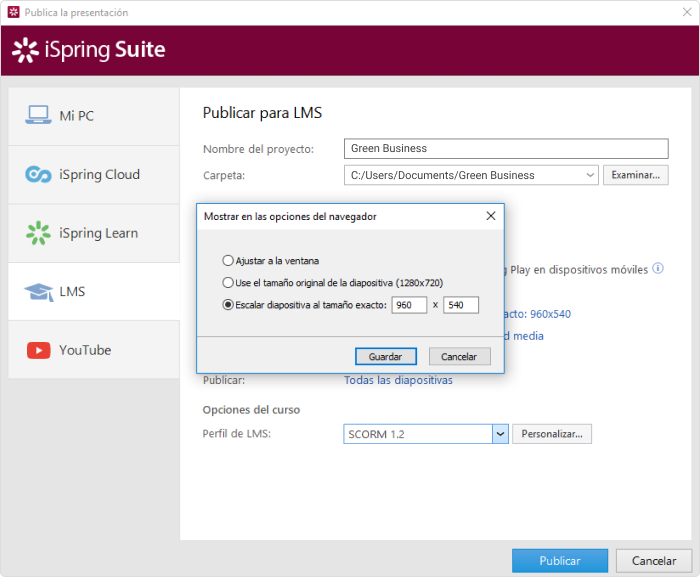
Task: Click the iSpring Learn green star icon
Action: coord(38,233)
